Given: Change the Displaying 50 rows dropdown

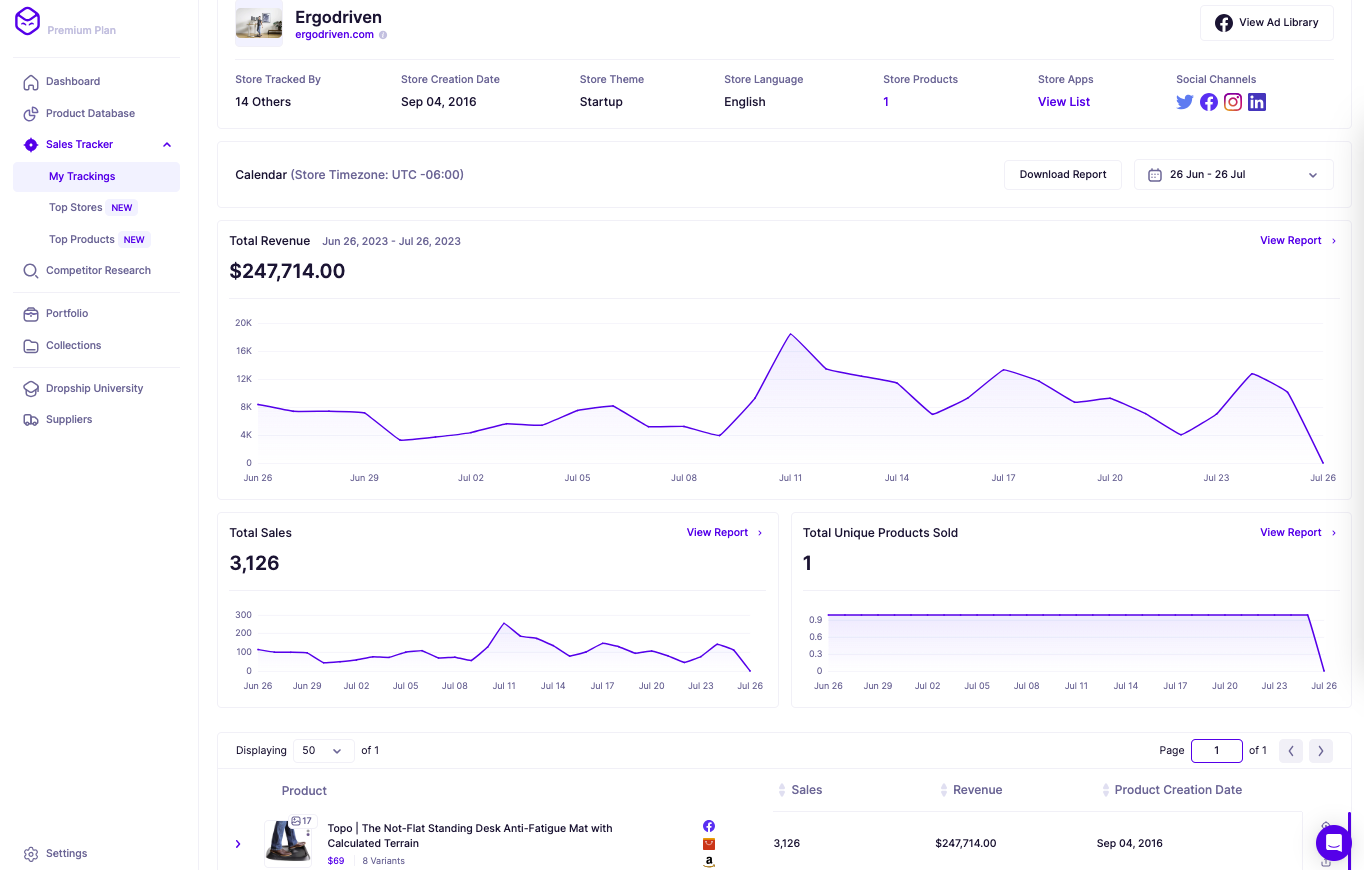Looking at the screenshot, I should (323, 750).
